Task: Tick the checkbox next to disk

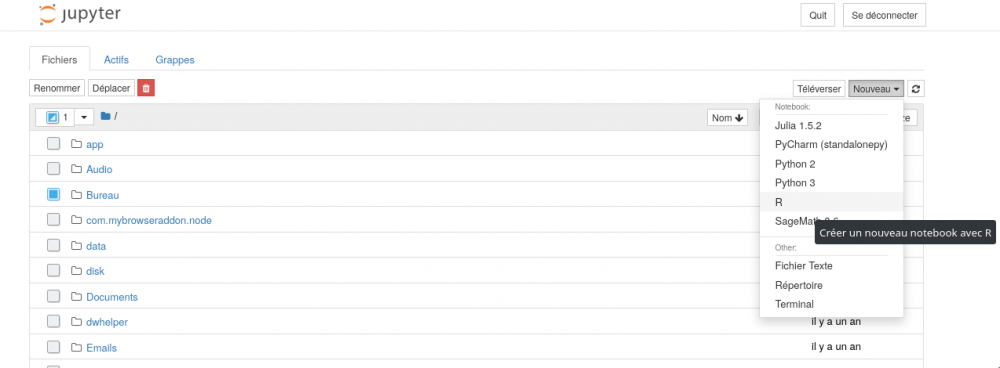Action: pos(54,270)
